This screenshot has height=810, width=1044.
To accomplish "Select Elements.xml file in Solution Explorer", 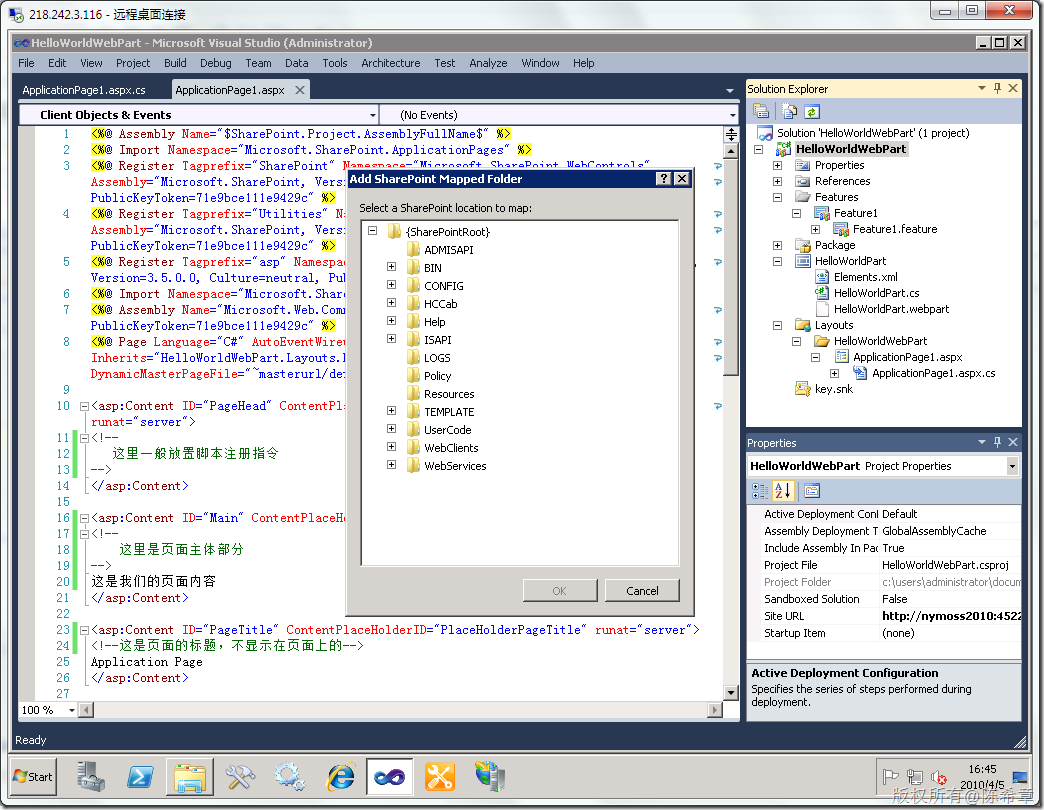I will pyautogui.click(x=866, y=277).
